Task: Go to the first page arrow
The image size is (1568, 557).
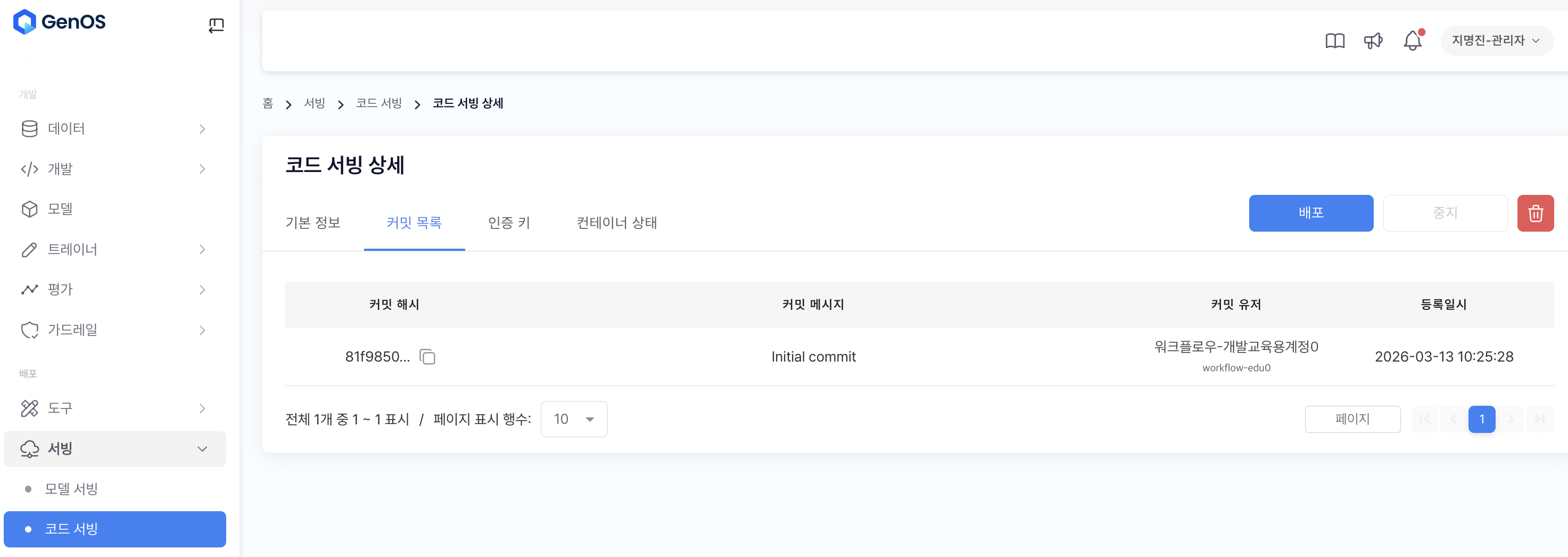Action: pos(1424,419)
